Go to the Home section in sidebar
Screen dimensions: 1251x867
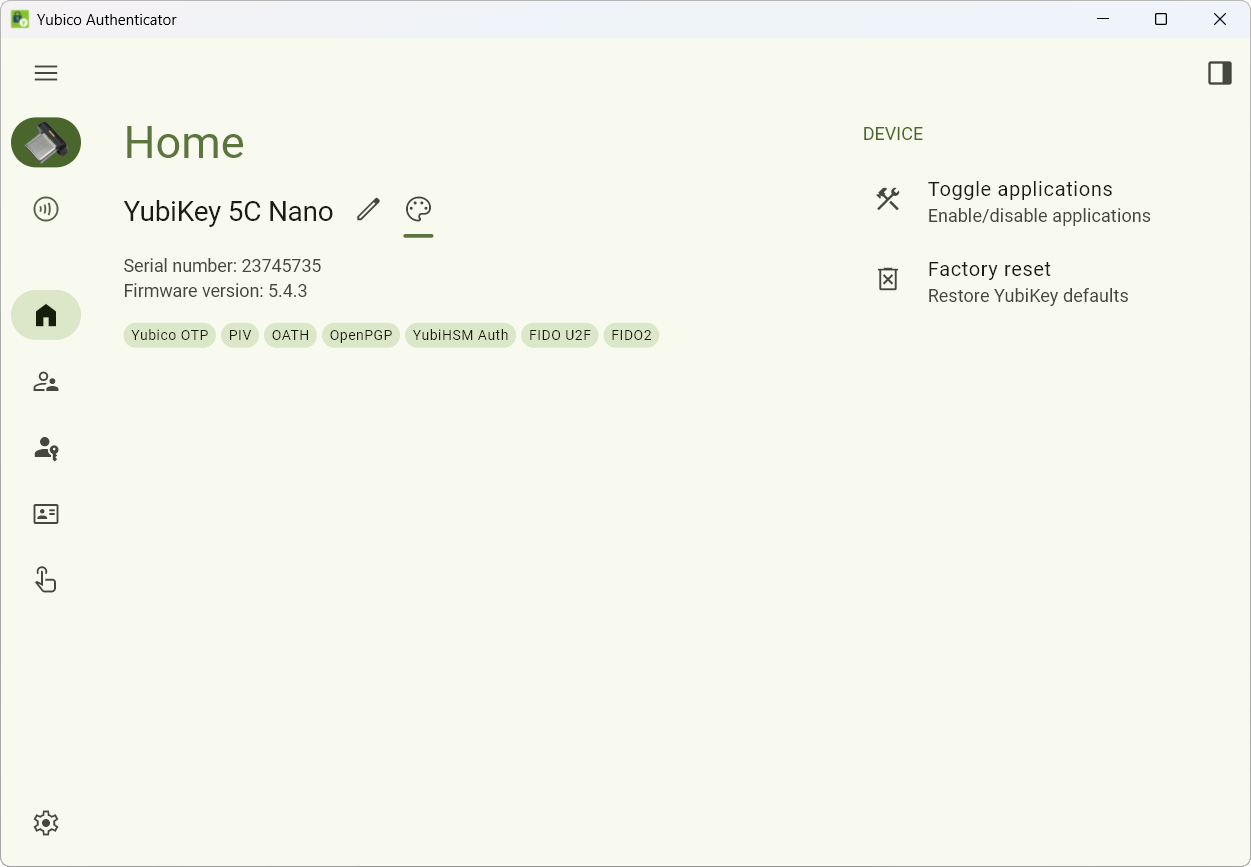coord(46,315)
